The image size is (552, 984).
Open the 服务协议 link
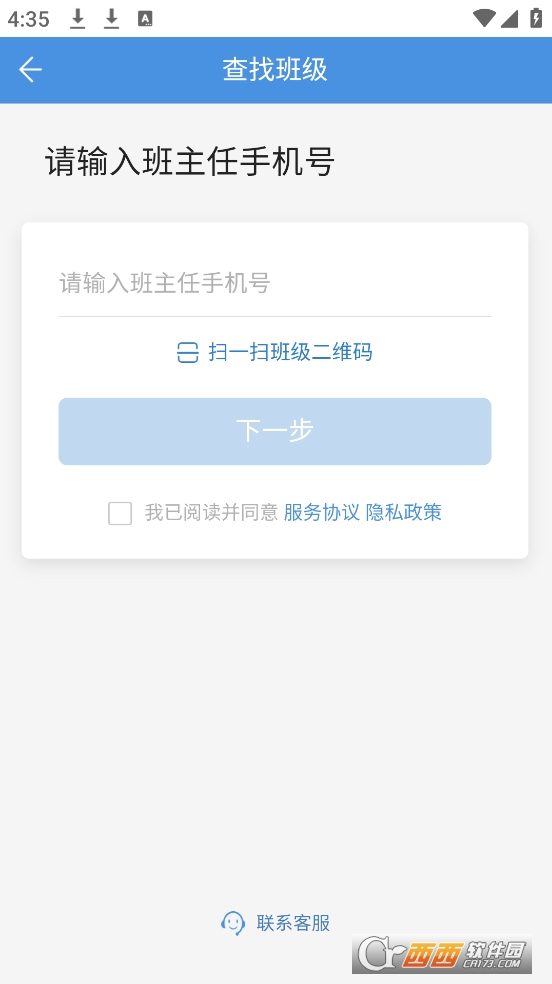(322, 513)
